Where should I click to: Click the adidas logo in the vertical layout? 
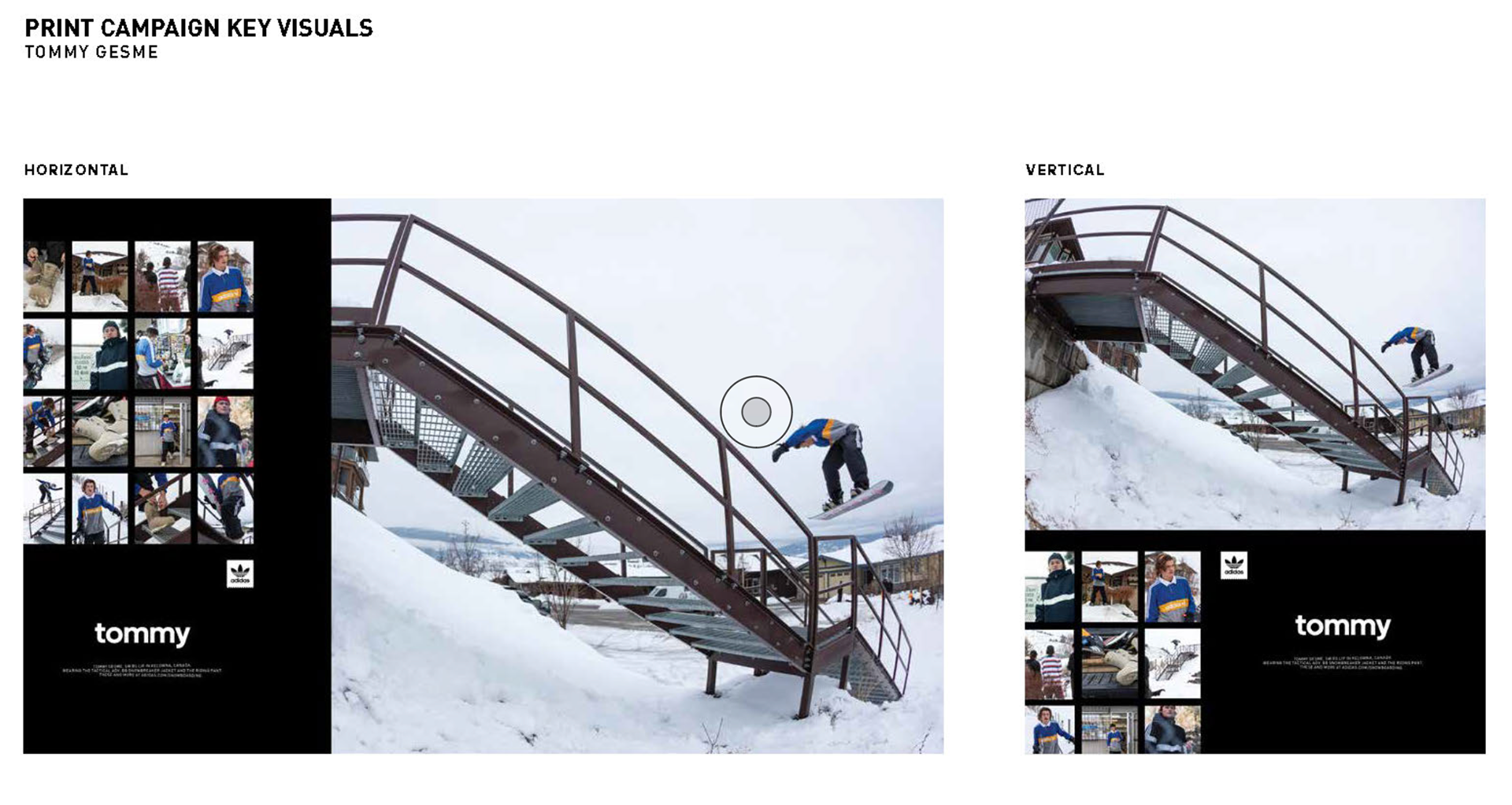click(1234, 566)
